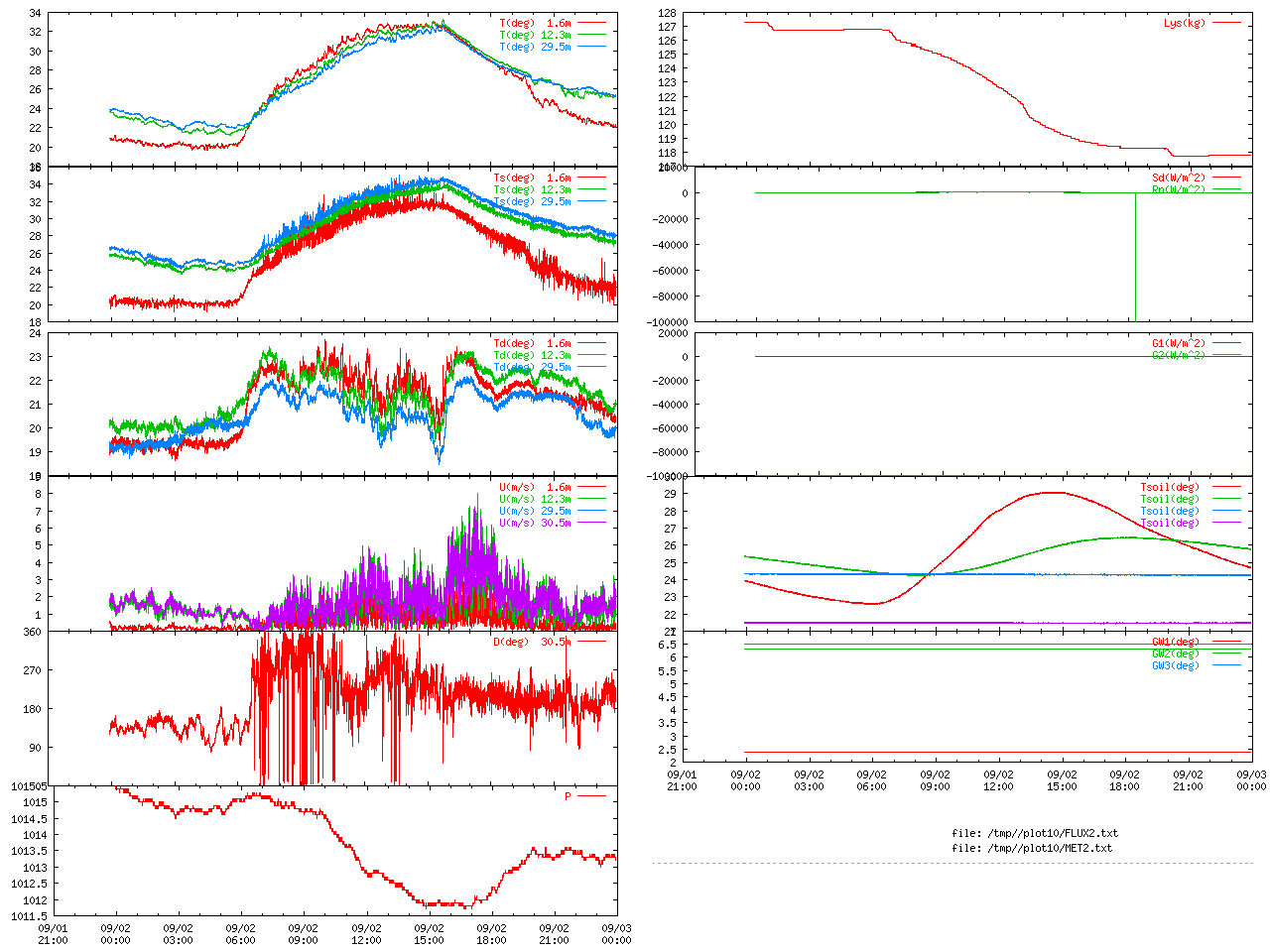Click the P pressure legend label
Viewport: 1270px width, 952px height.
tap(568, 796)
